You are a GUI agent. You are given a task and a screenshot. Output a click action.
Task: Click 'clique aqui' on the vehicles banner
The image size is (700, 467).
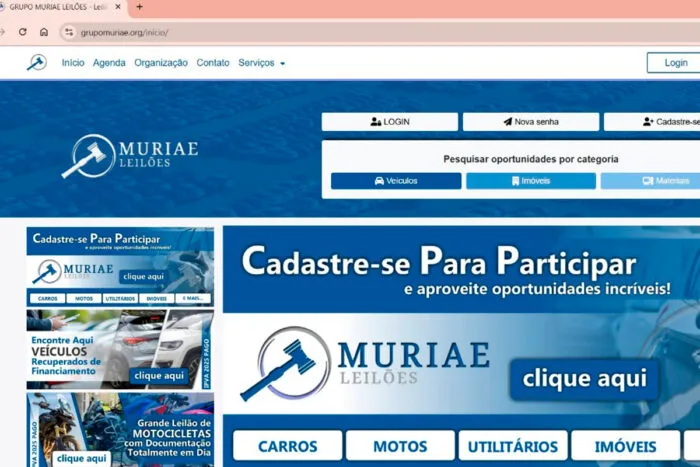point(159,376)
